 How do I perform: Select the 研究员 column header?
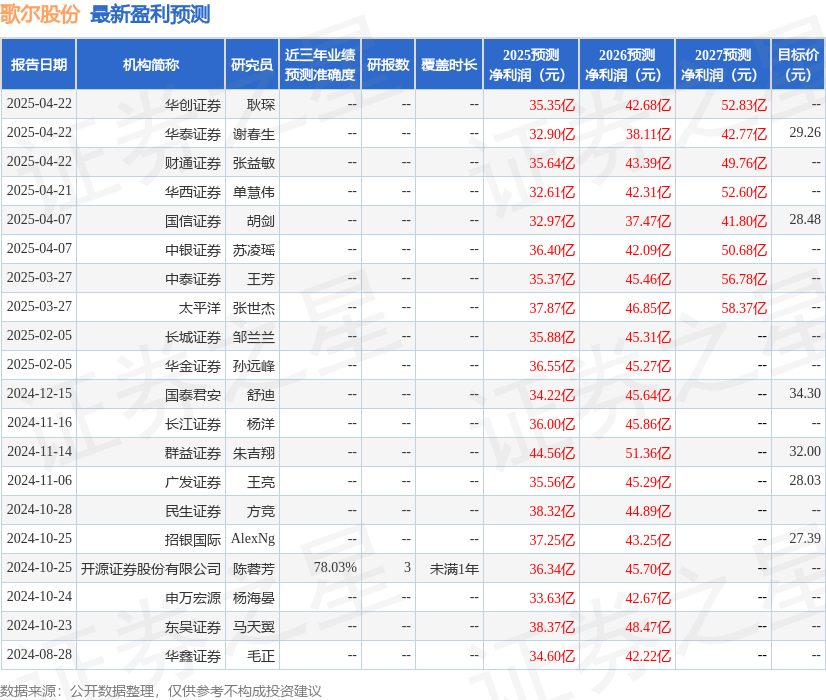click(252, 65)
